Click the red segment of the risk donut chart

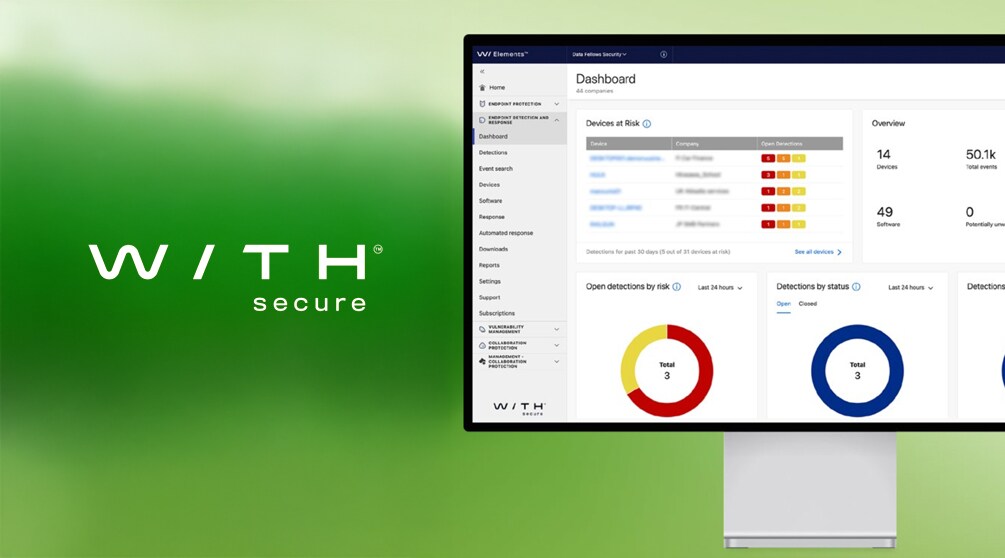tap(700, 385)
